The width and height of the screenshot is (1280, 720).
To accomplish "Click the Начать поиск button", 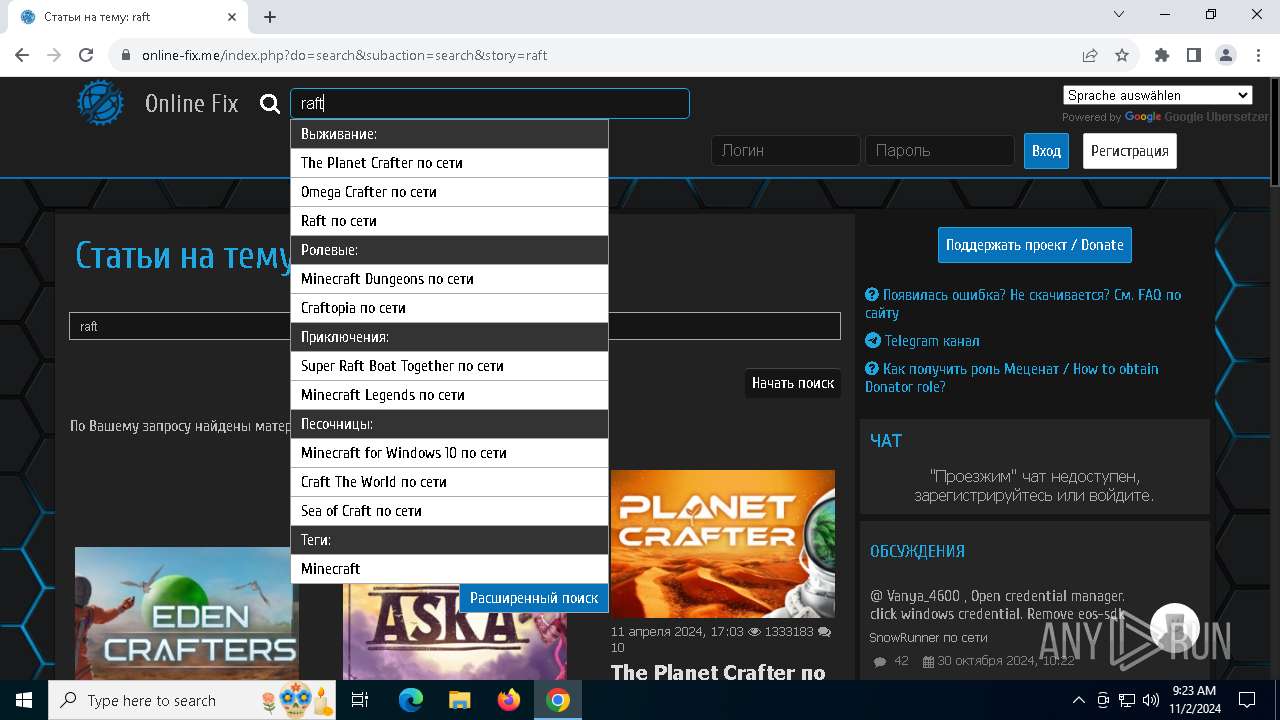I will click(x=793, y=383).
